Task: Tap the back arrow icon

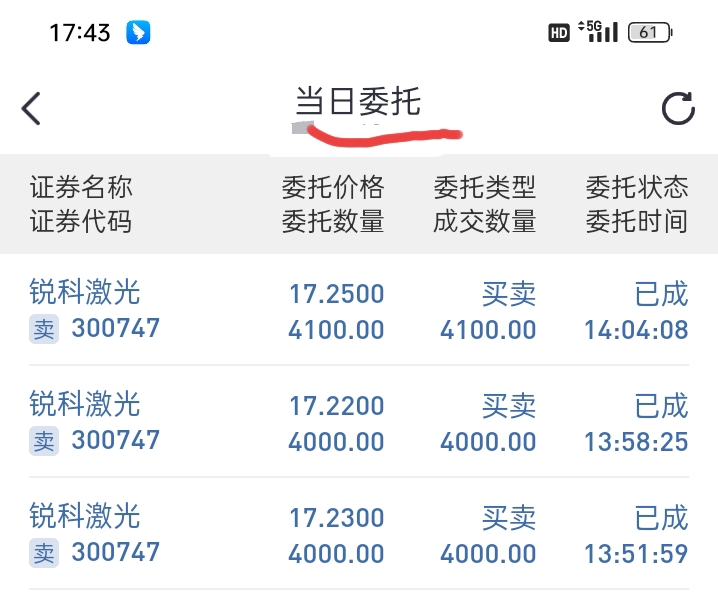Action: [31, 109]
